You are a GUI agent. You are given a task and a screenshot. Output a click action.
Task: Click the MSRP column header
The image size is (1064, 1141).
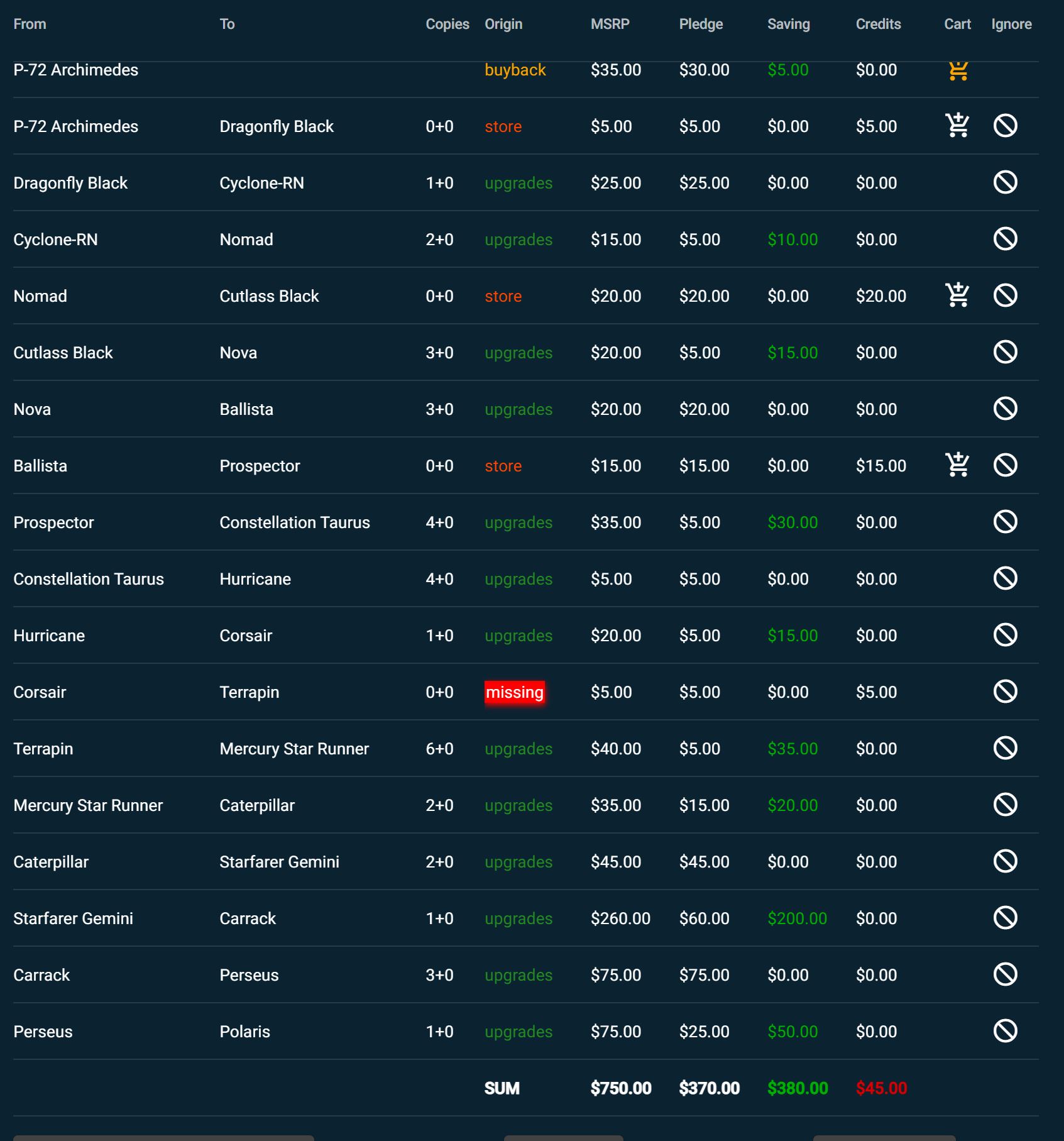coord(610,25)
